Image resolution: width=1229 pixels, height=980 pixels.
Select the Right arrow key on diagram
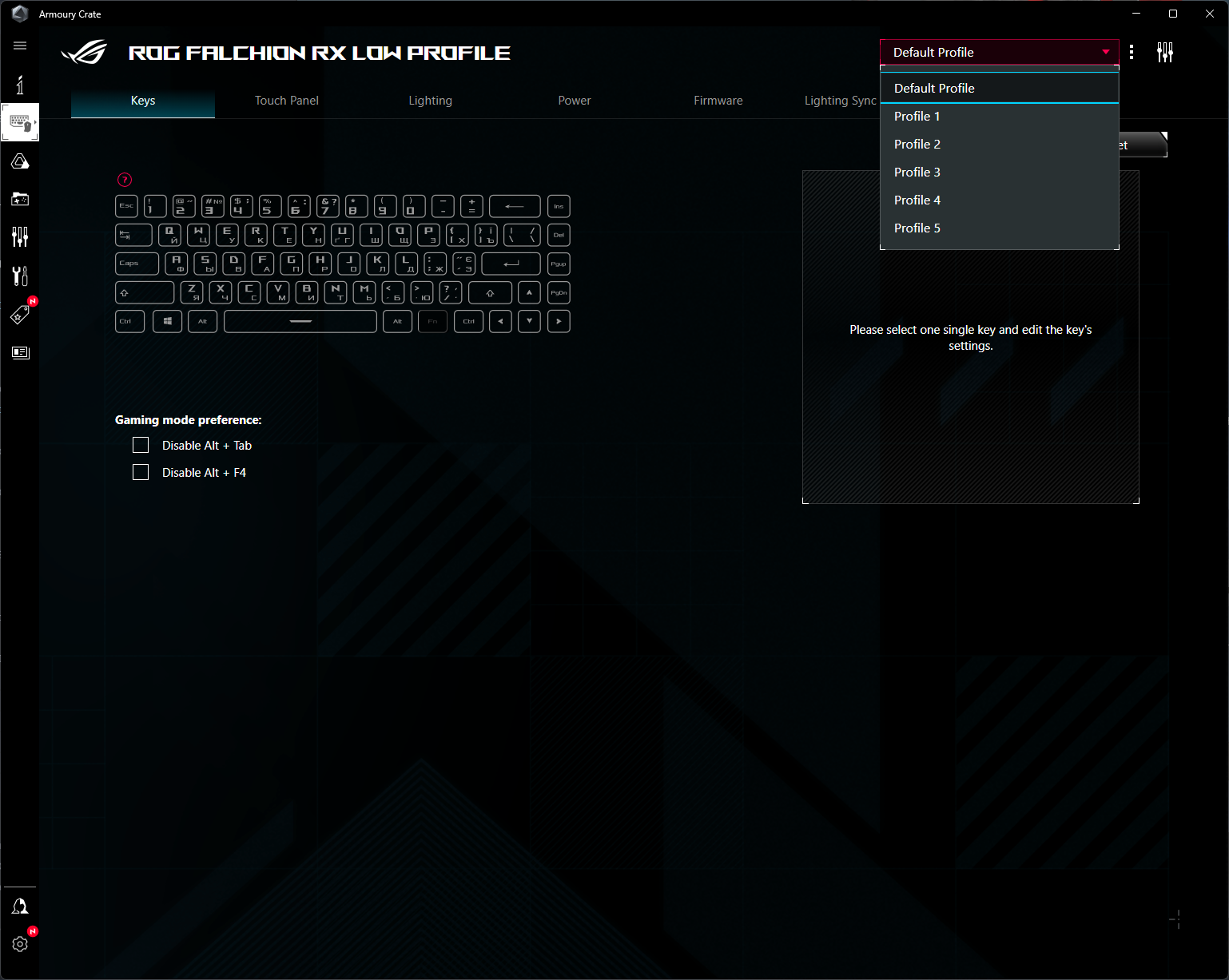tap(559, 321)
